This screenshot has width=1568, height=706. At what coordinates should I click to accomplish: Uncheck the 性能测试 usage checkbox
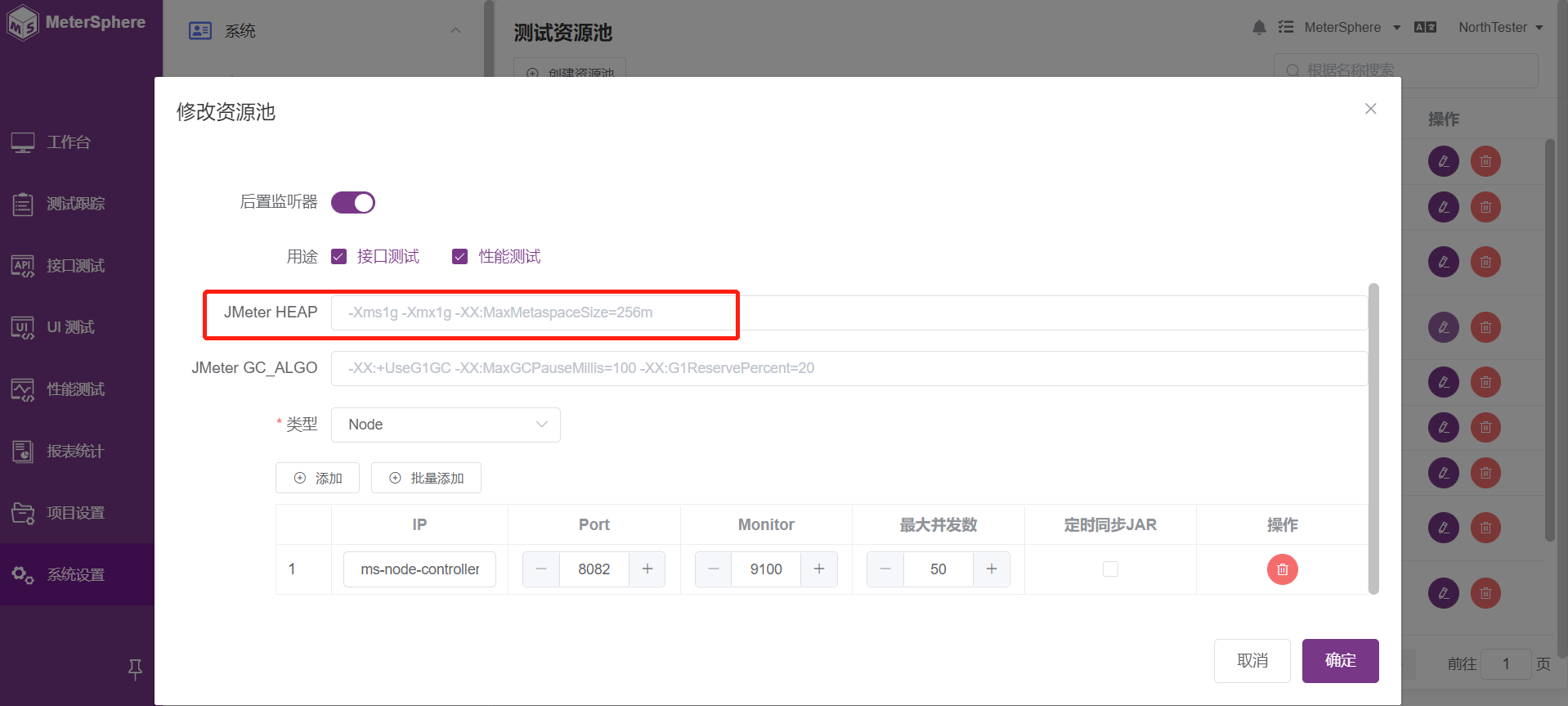pos(459,257)
